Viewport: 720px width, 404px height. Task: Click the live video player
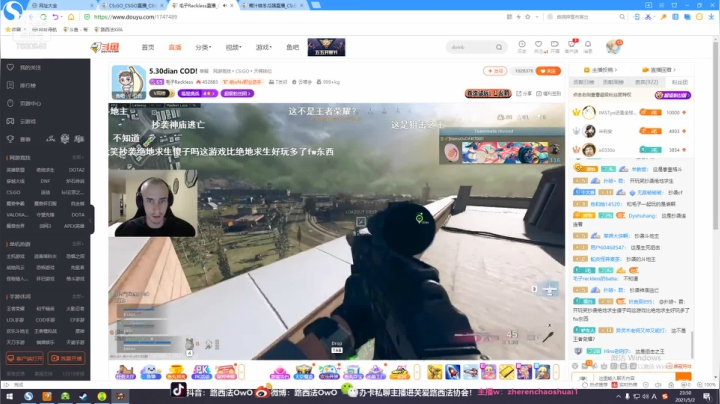[337, 231]
